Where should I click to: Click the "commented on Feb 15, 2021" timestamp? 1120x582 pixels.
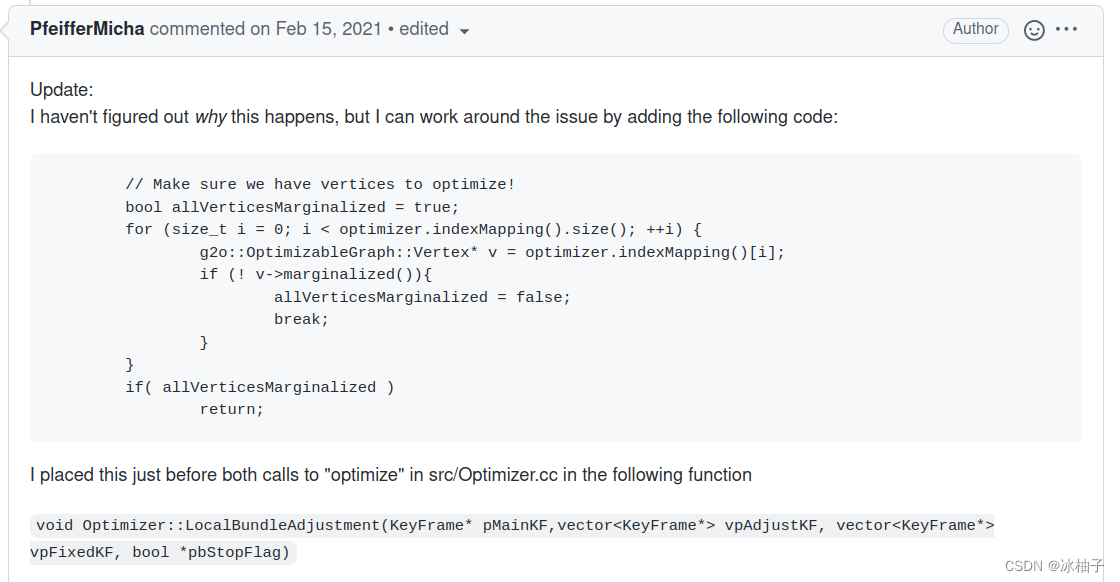tap(266, 29)
